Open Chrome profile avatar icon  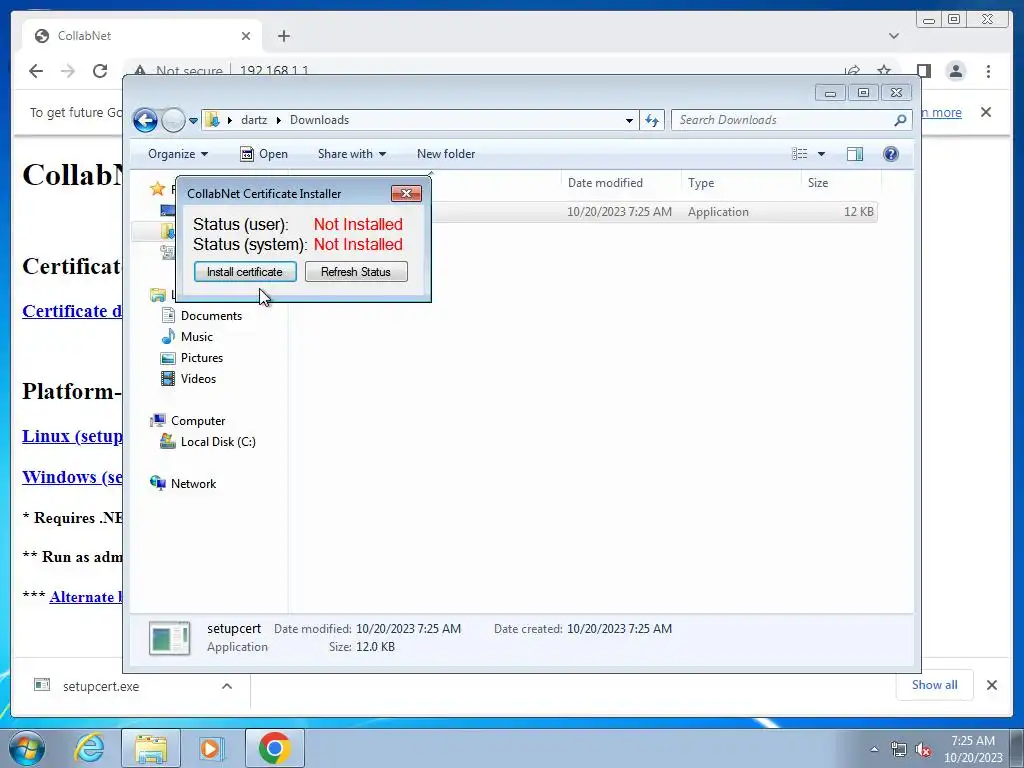(x=956, y=71)
